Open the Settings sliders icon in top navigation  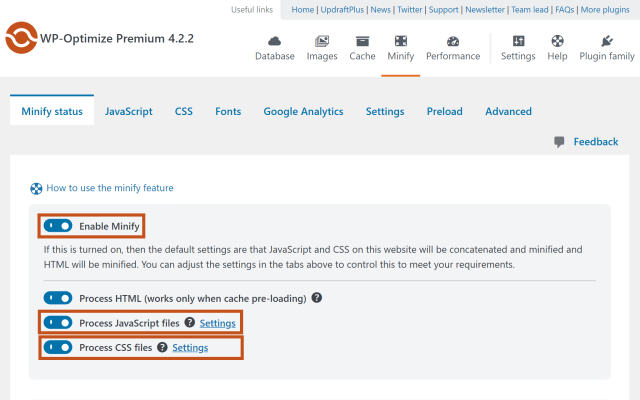click(x=518, y=41)
